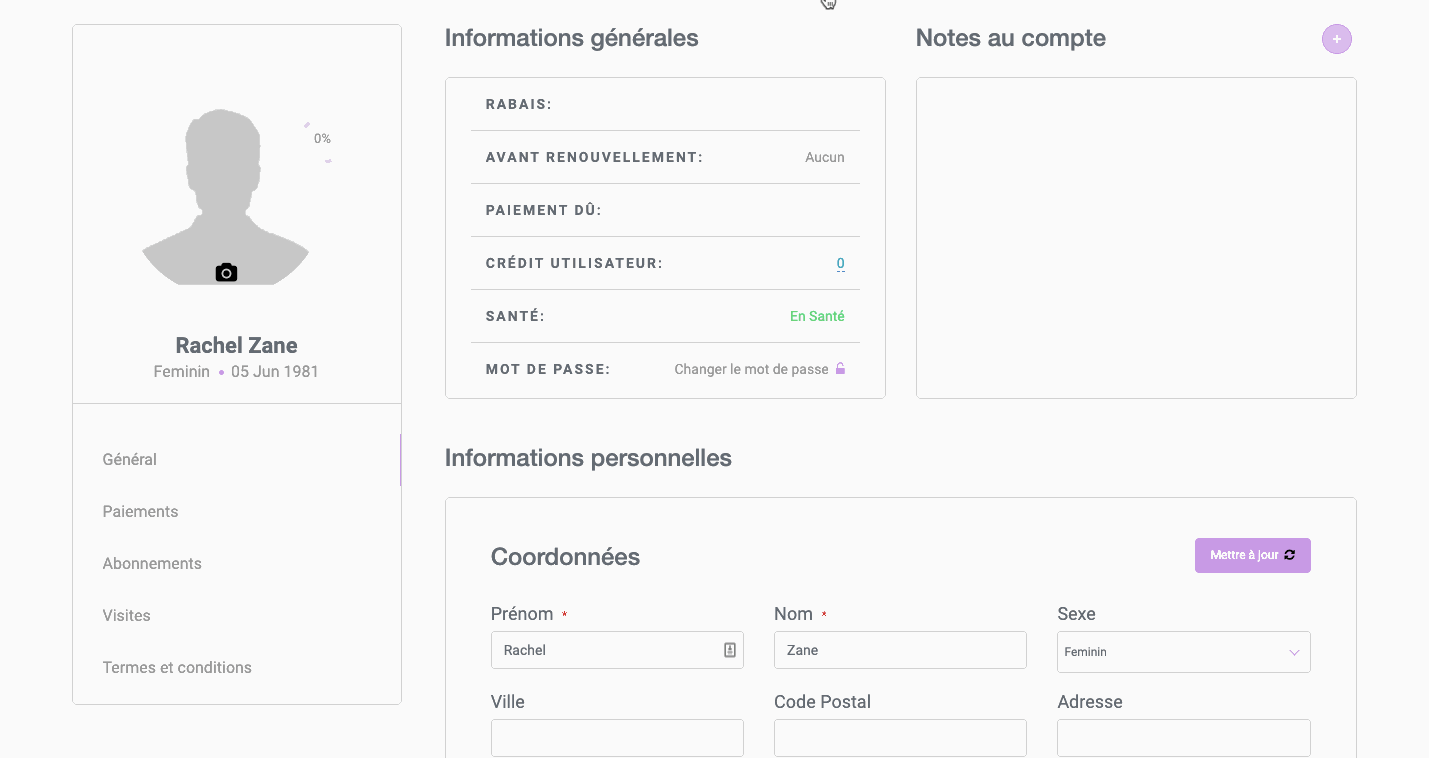Select the Code Postal input
The image size is (1429, 758).
pyautogui.click(x=900, y=738)
